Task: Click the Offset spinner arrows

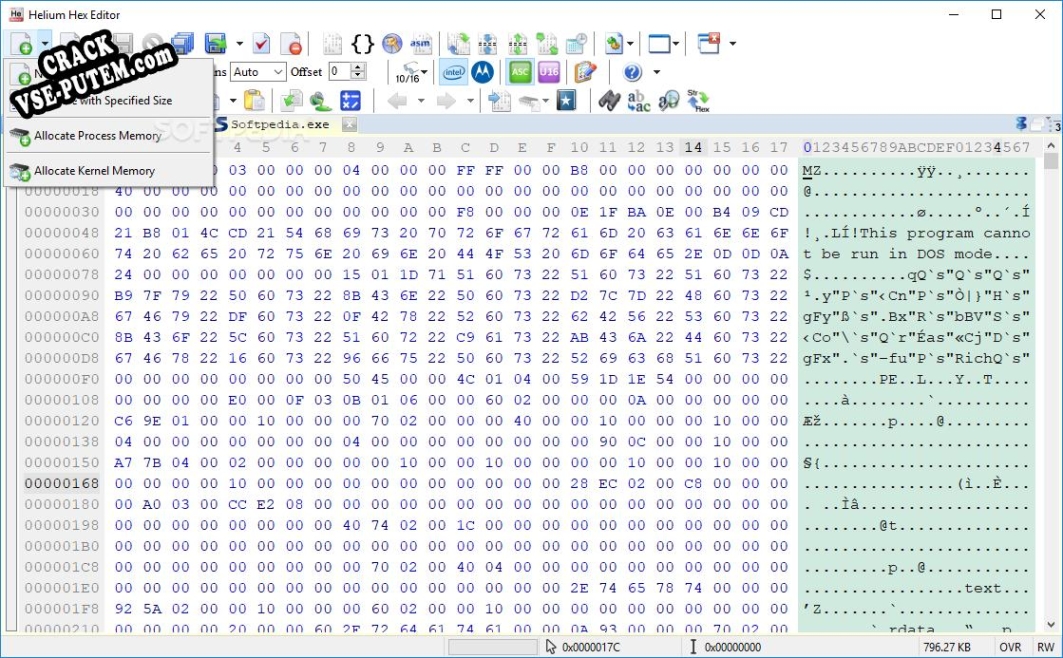Action: click(359, 72)
